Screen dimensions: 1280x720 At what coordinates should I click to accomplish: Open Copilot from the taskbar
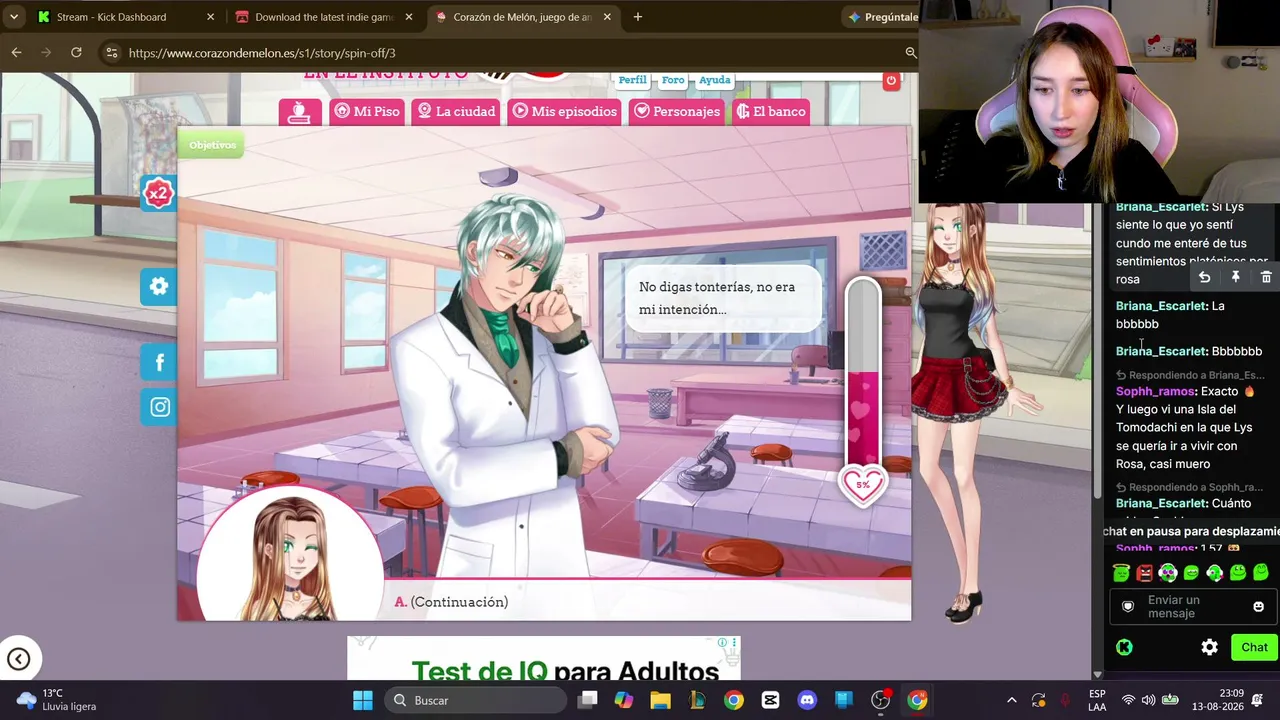point(624,700)
